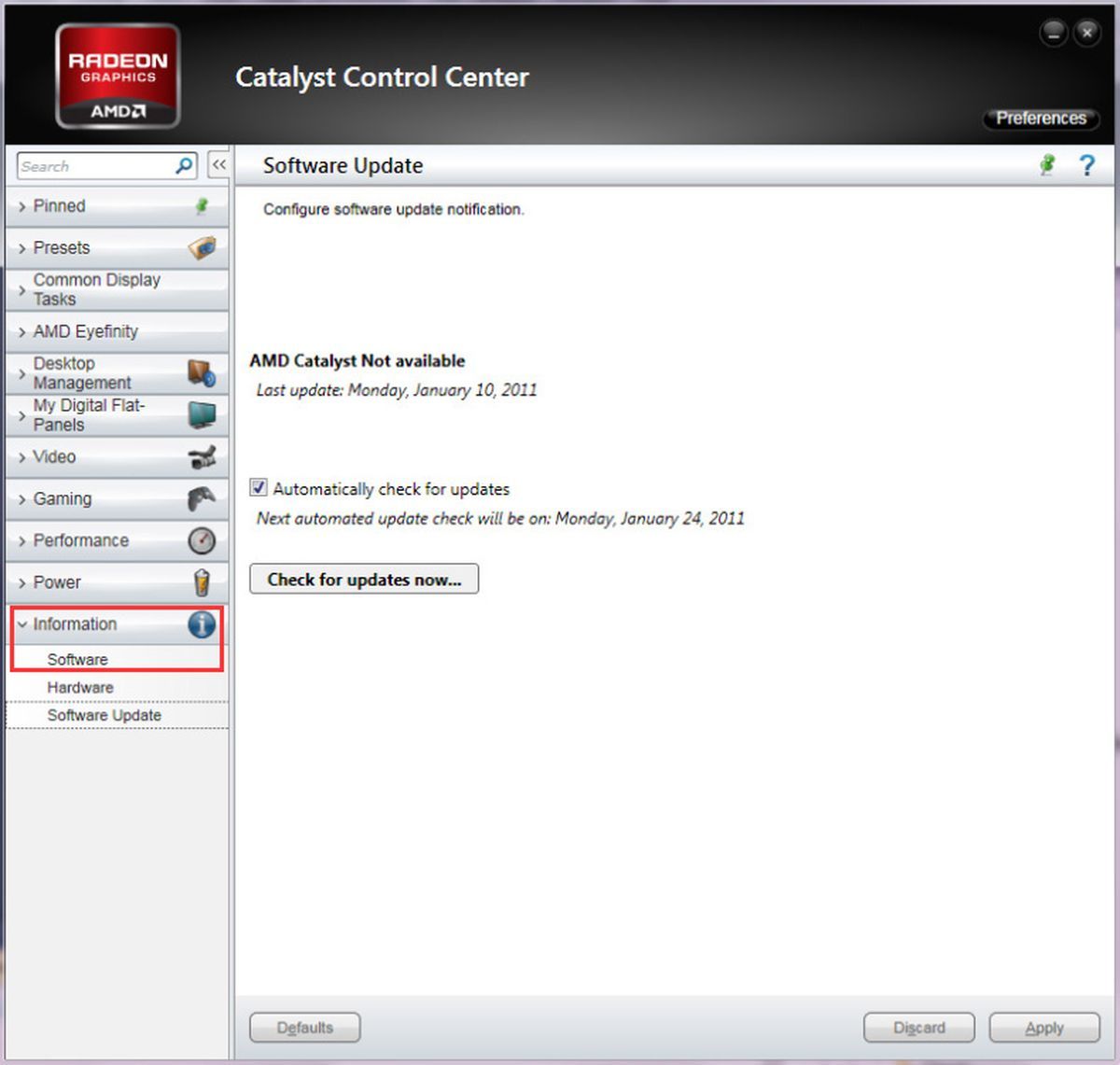Open help with the question mark icon

coord(1087,165)
